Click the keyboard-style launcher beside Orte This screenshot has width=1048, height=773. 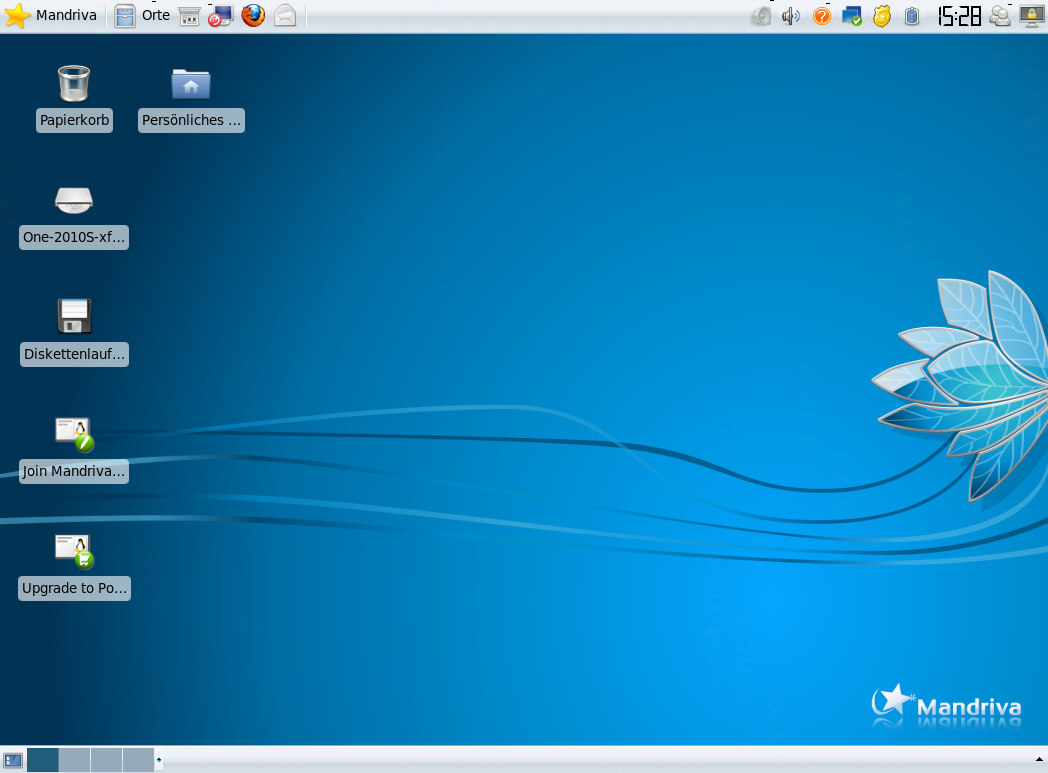tap(189, 16)
